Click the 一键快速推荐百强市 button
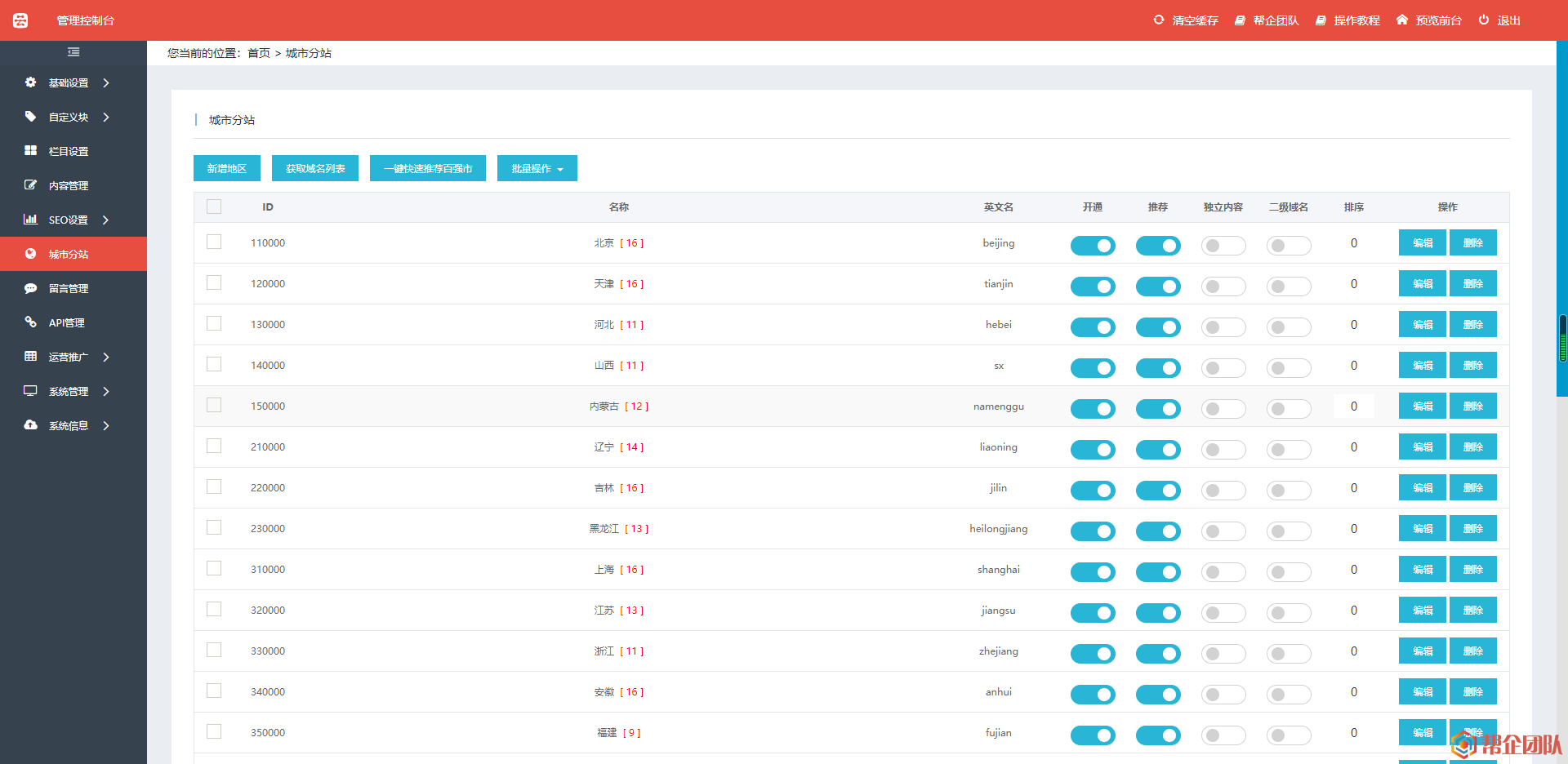This screenshot has width=1568, height=764. pyautogui.click(x=428, y=168)
